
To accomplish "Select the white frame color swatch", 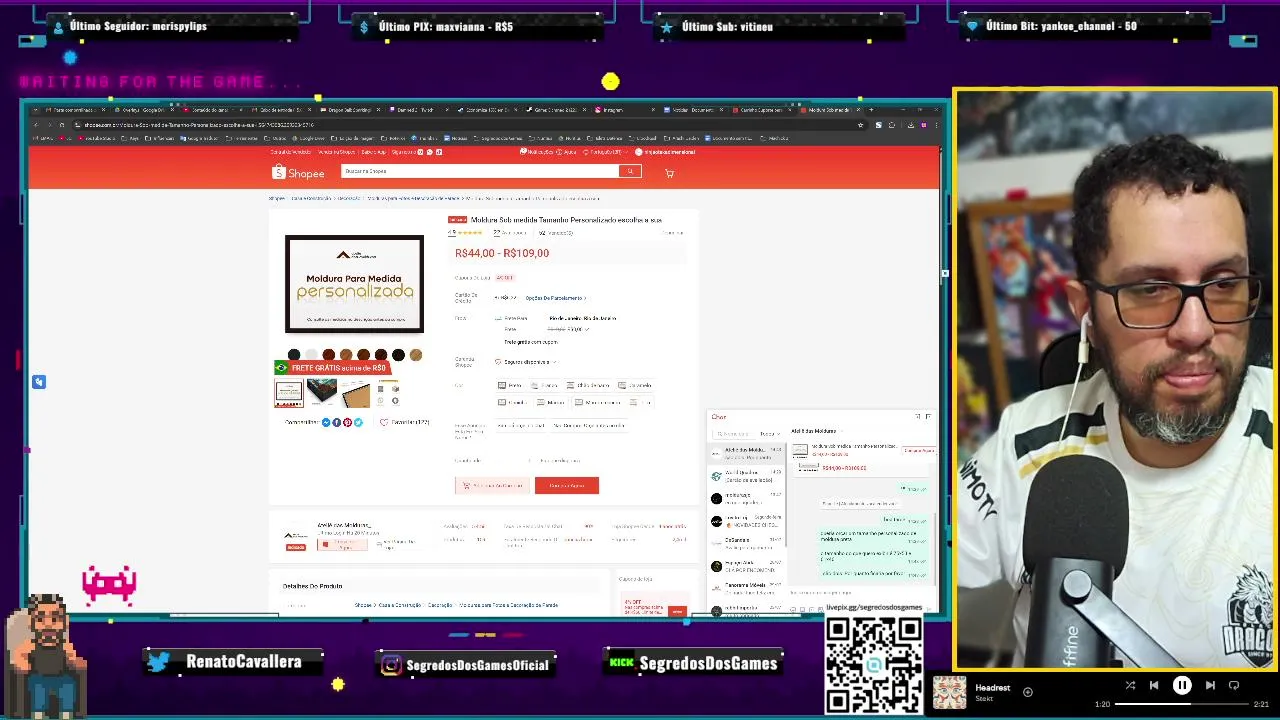I will (x=311, y=355).
